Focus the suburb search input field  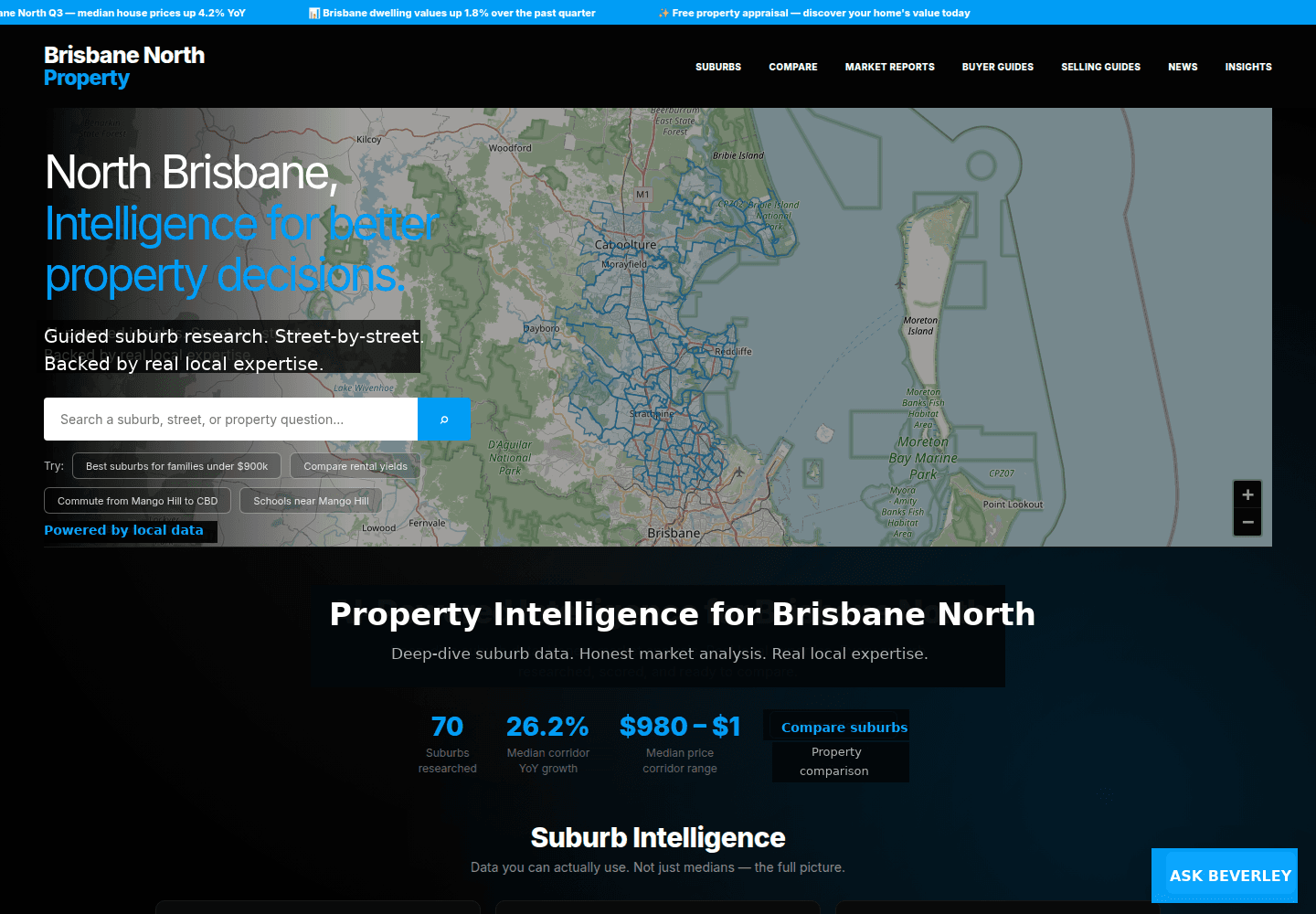tap(230, 420)
